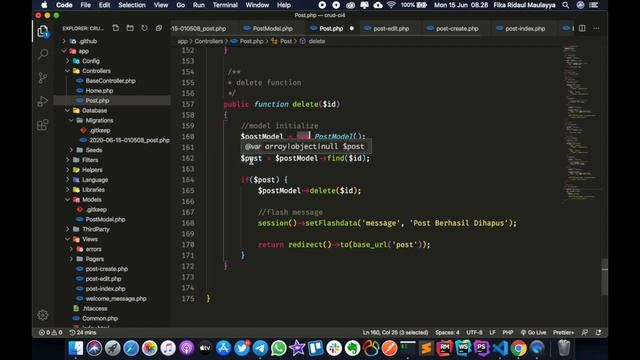Open the Search view in activity bar

(43, 53)
